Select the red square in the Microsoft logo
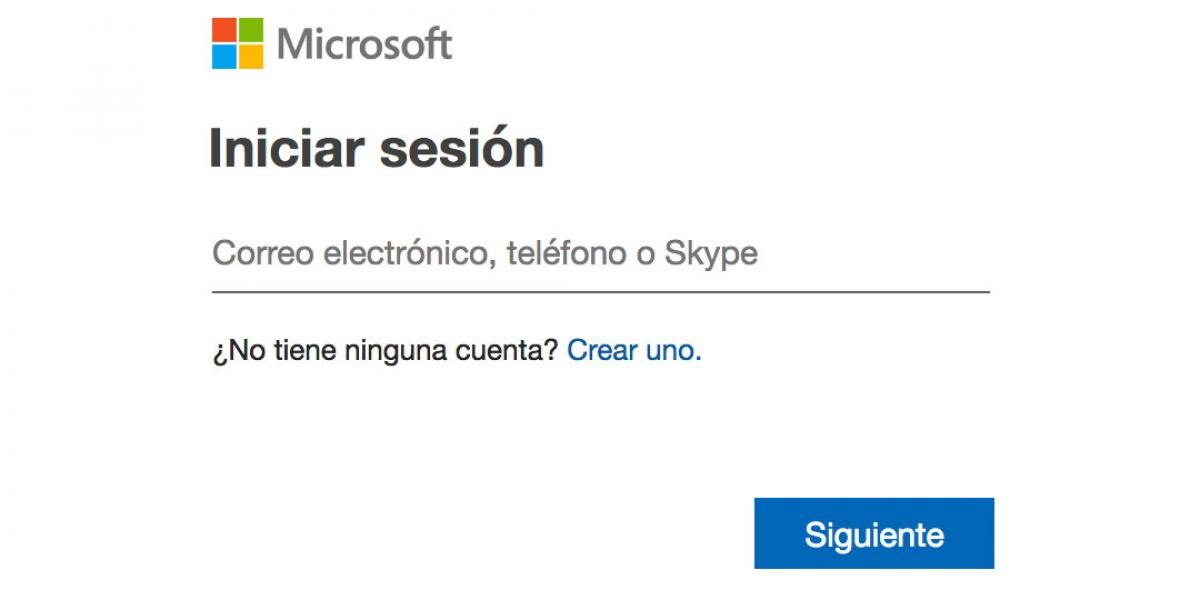This screenshot has width=1200, height=610. tap(224, 29)
